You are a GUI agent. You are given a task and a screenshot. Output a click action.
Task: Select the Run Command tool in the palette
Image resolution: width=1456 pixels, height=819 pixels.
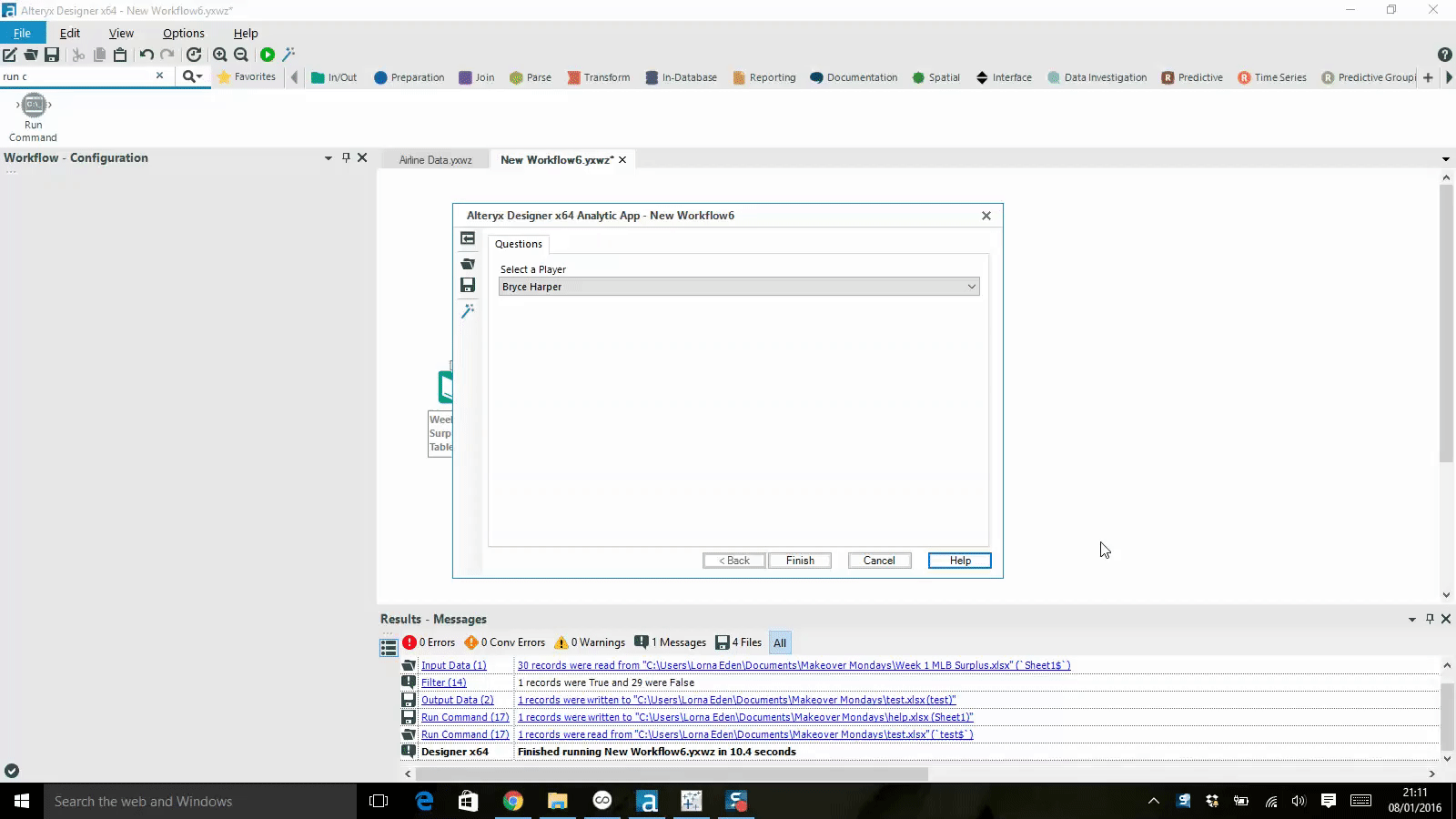click(x=33, y=118)
